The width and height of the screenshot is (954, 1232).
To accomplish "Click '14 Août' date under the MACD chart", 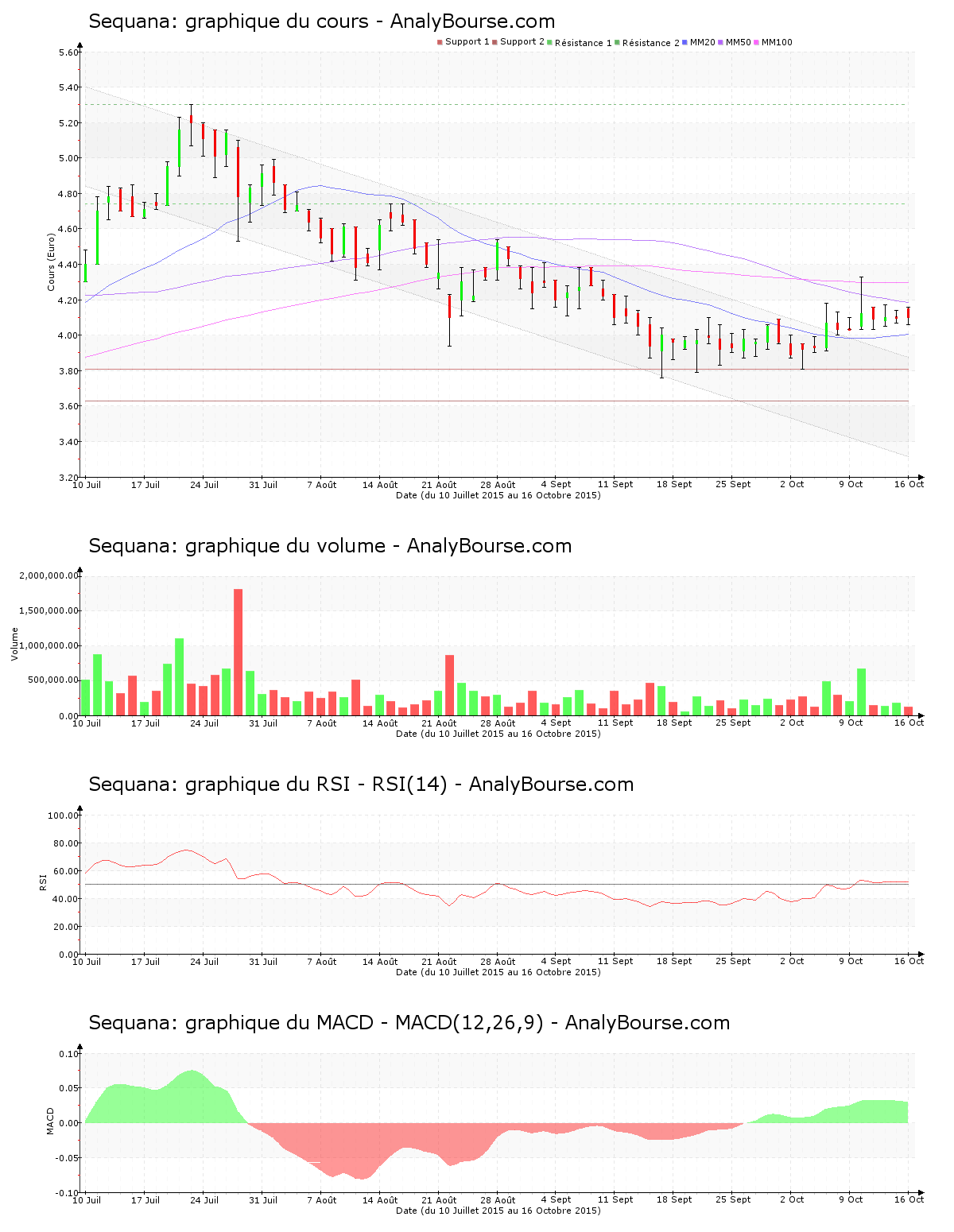I will click(380, 1200).
